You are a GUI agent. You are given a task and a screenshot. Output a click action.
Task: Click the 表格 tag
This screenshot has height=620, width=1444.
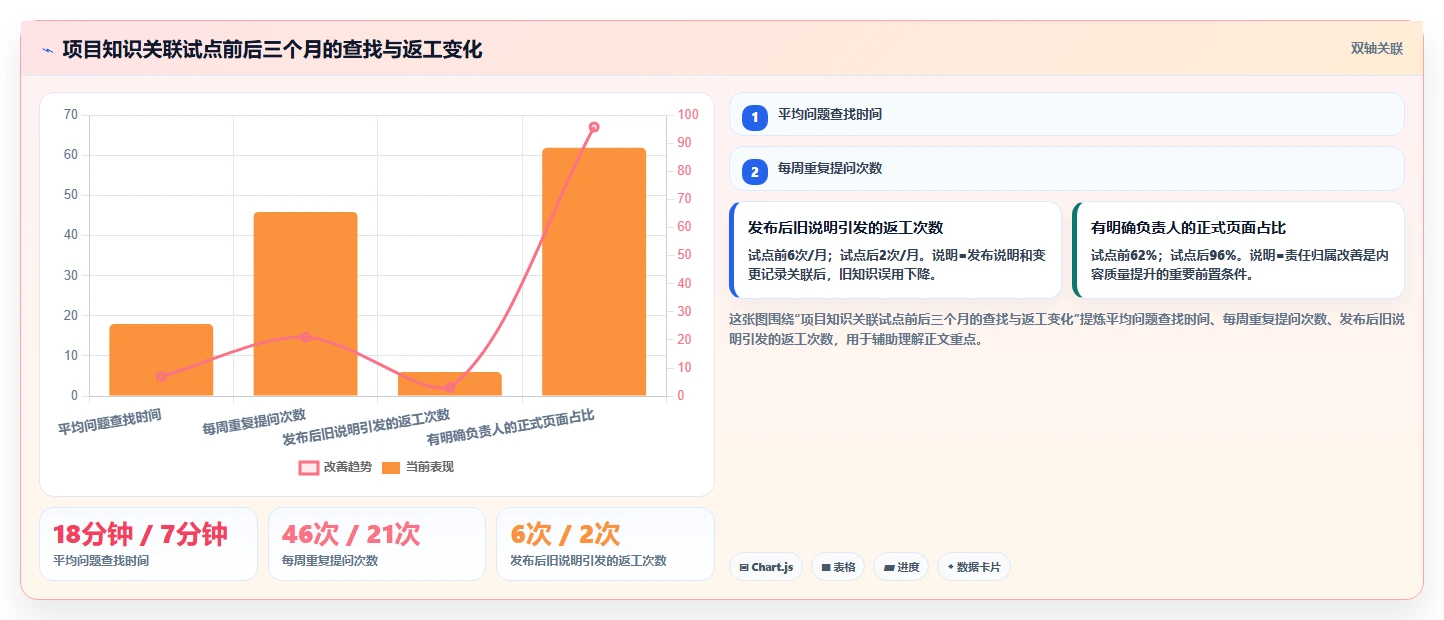coord(838,567)
